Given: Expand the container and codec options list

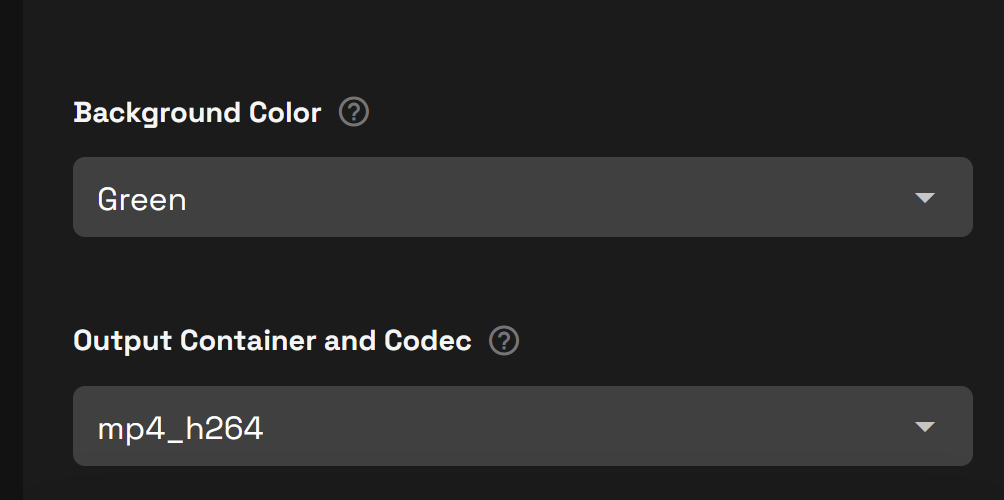Looking at the screenshot, I should [522, 426].
